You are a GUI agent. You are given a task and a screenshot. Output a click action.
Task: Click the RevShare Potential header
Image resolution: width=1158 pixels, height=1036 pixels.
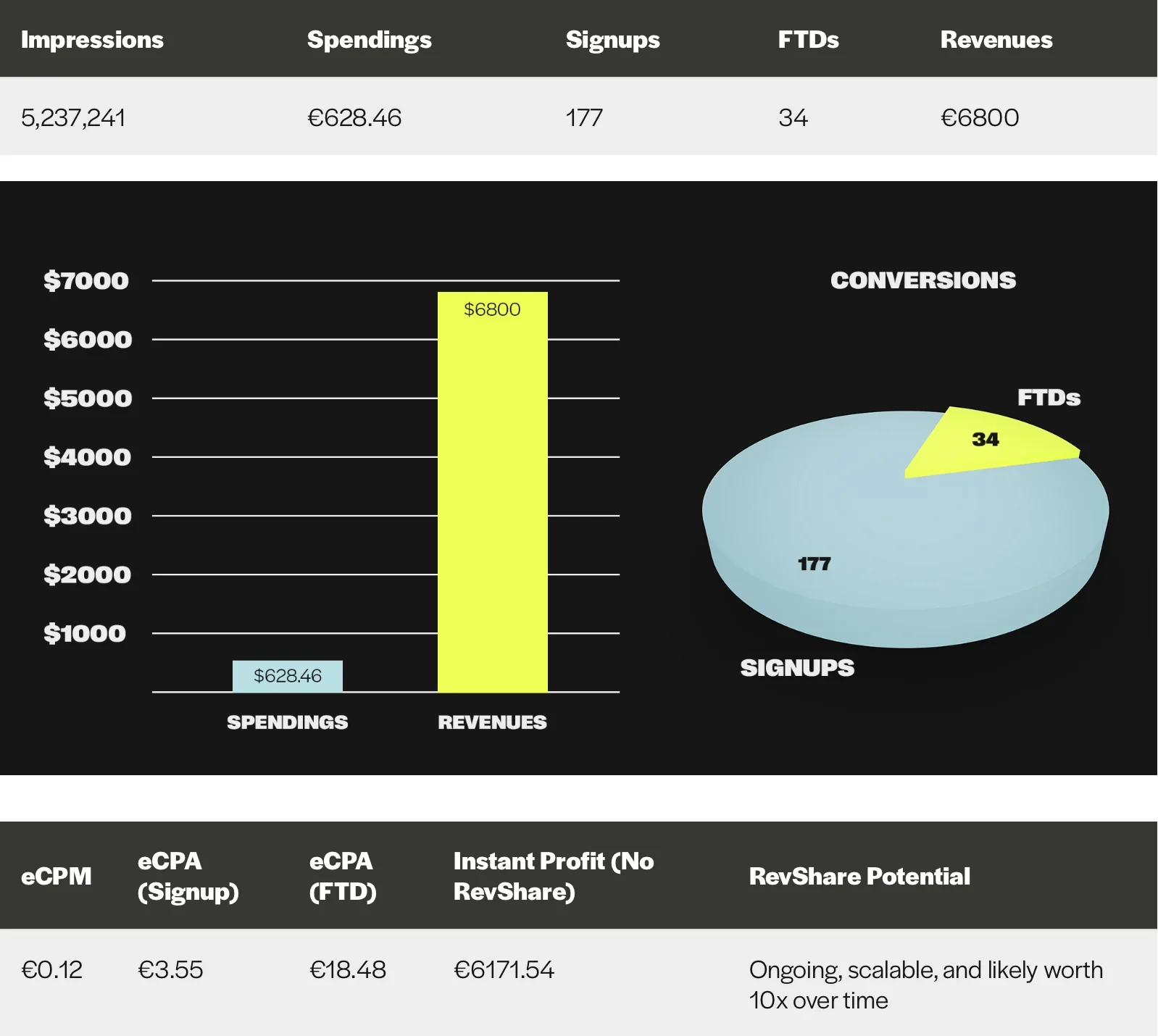click(859, 877)
